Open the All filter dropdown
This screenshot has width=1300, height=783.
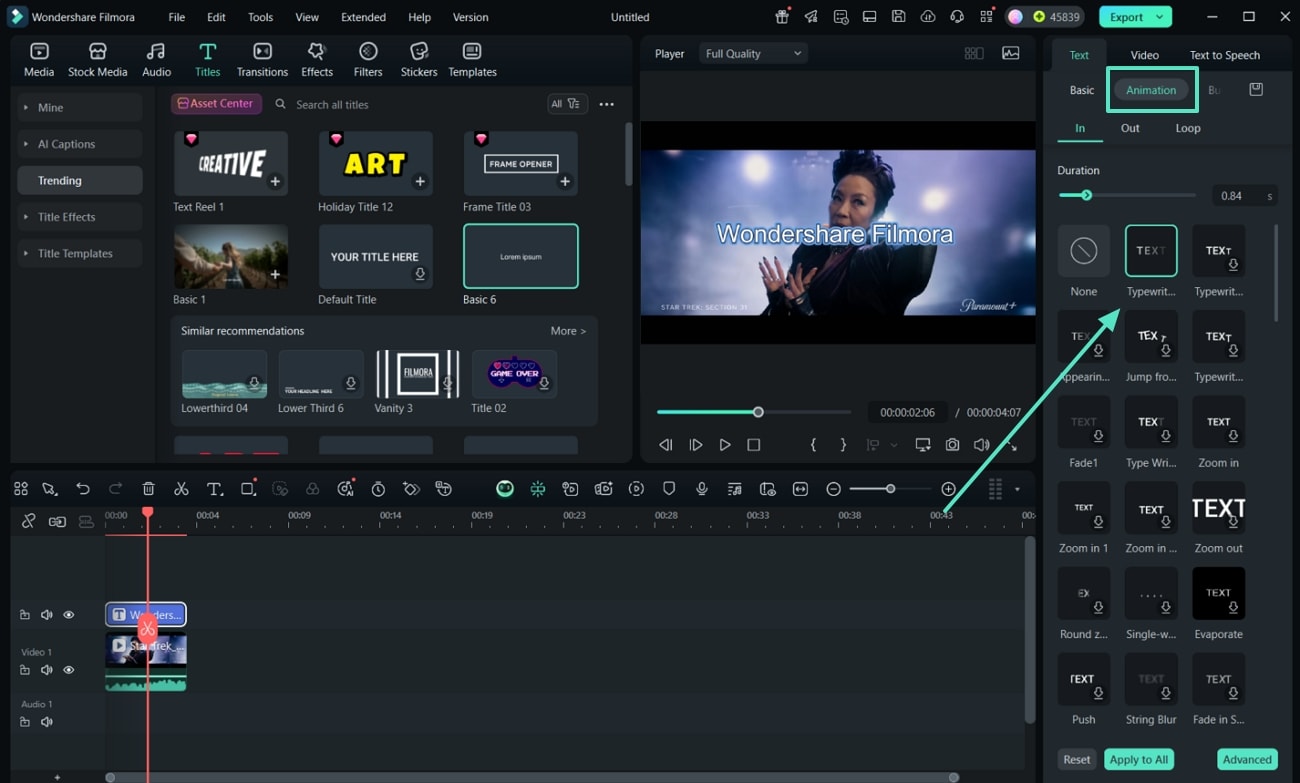point(566,104)
